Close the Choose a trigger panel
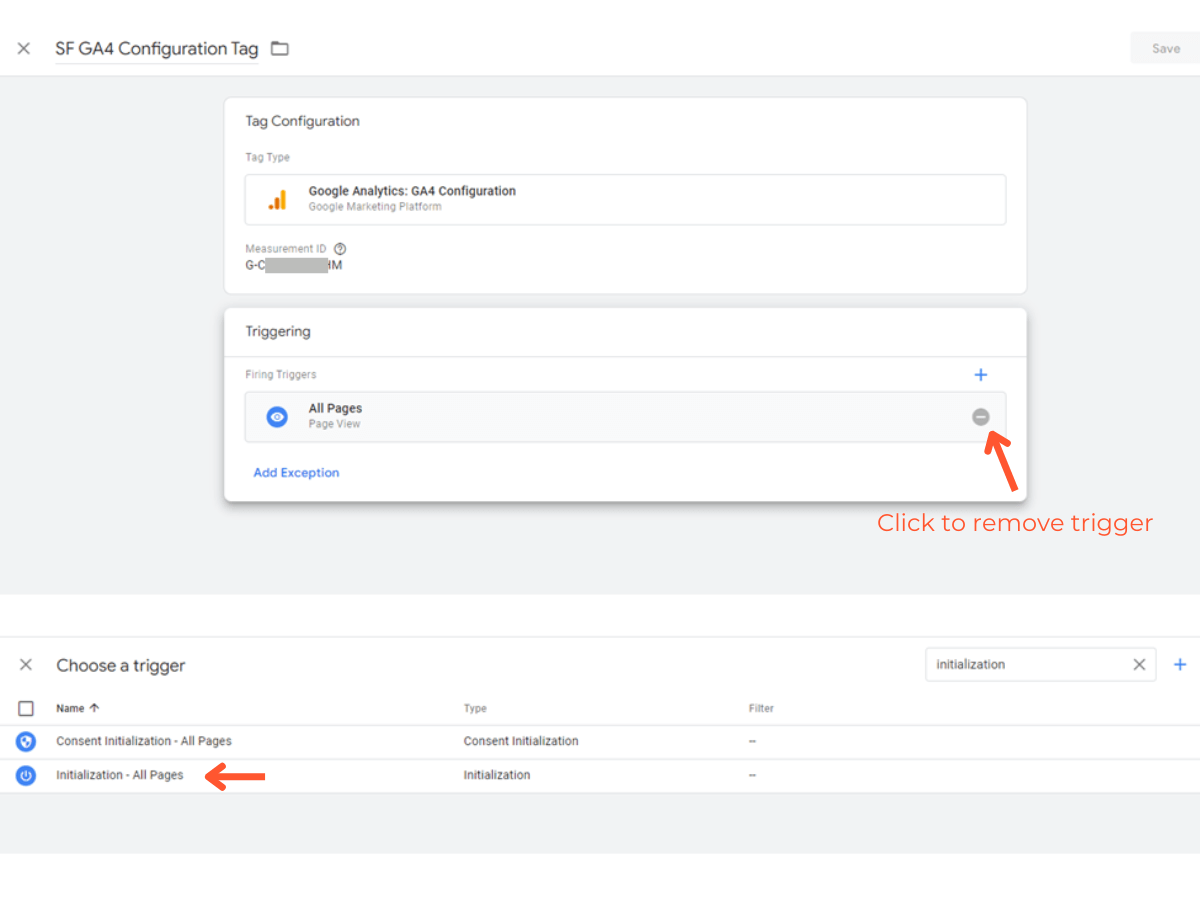The width and height of the screenshot is (1200, 900). point(26,665)
